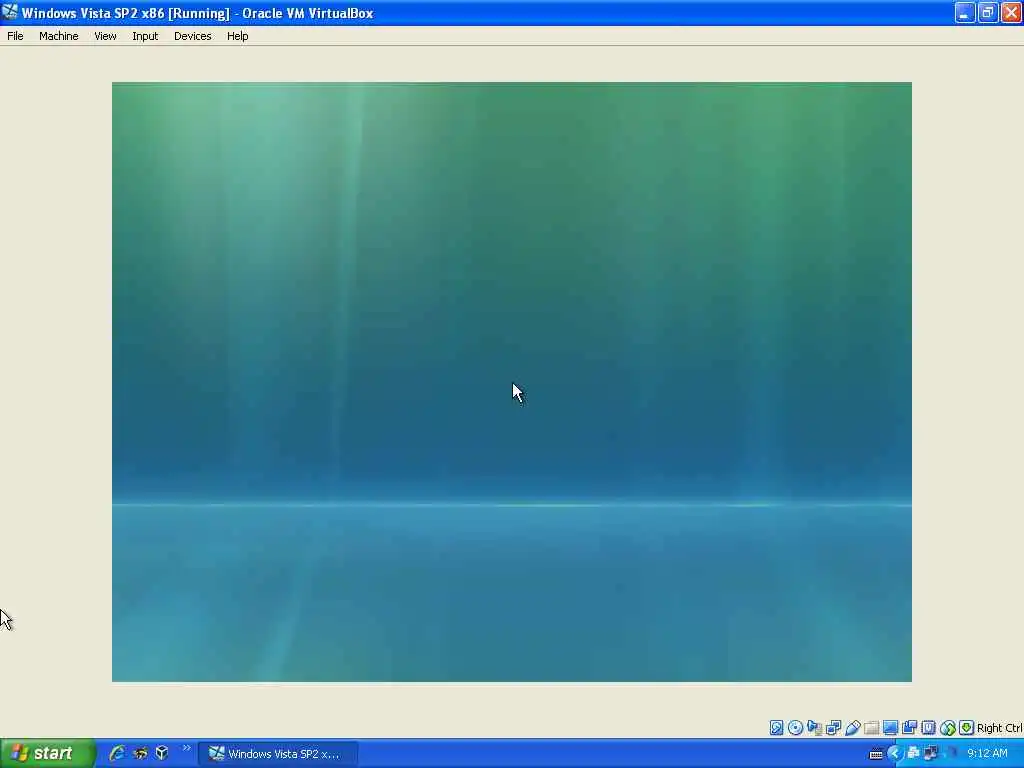The image size is (1024, 768).
Task: Click the network computers tray icon
Action: point(931,753)
